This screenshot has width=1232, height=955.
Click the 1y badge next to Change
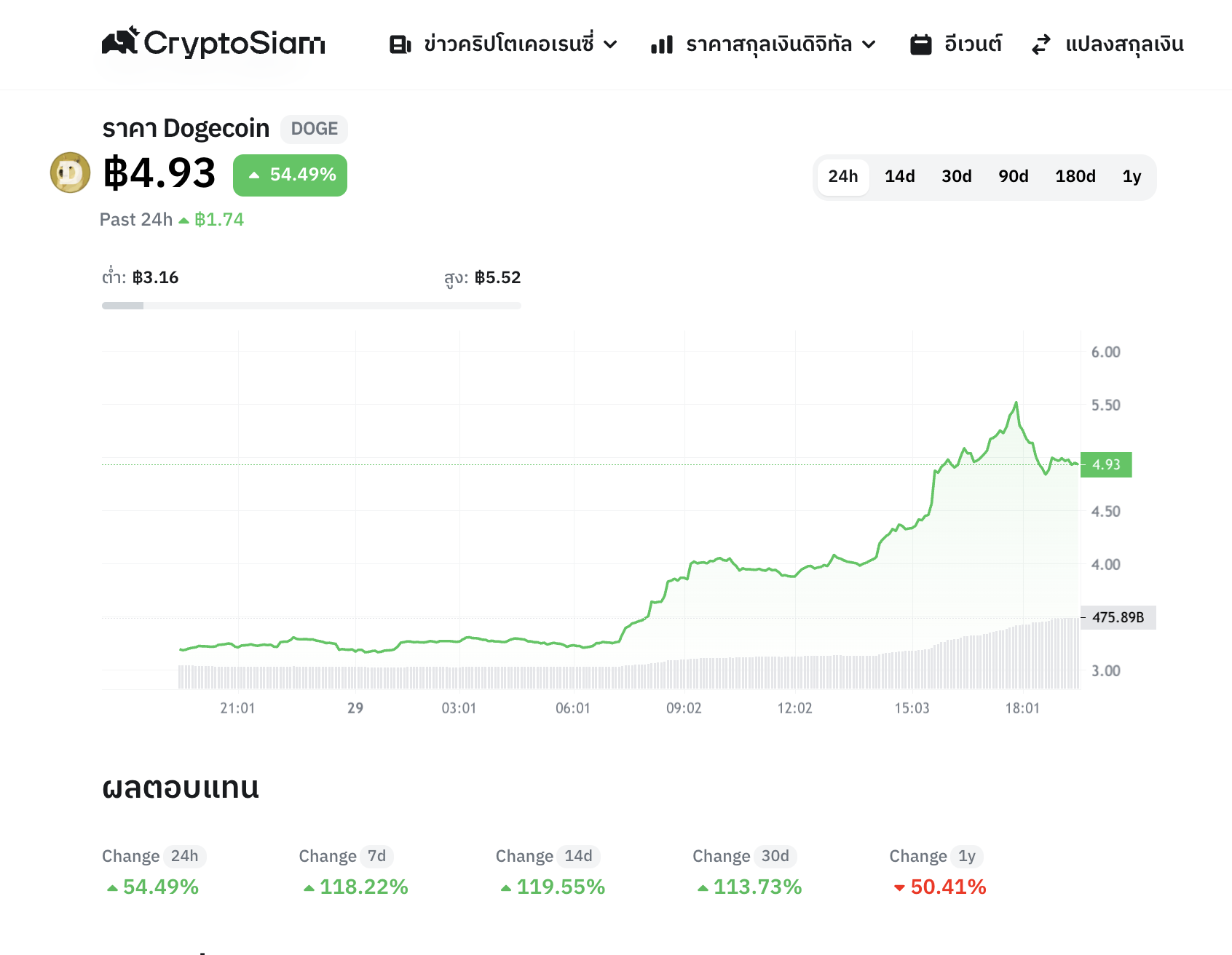click(x=967, y=856)
